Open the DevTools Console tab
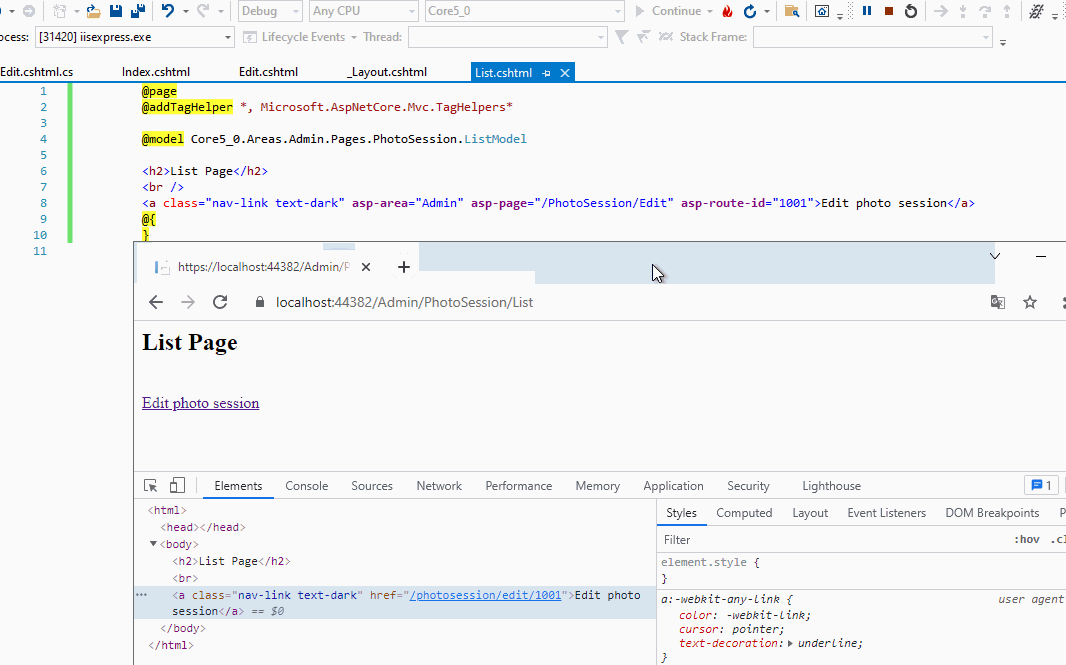1066x665 pixels. point(307,486)
